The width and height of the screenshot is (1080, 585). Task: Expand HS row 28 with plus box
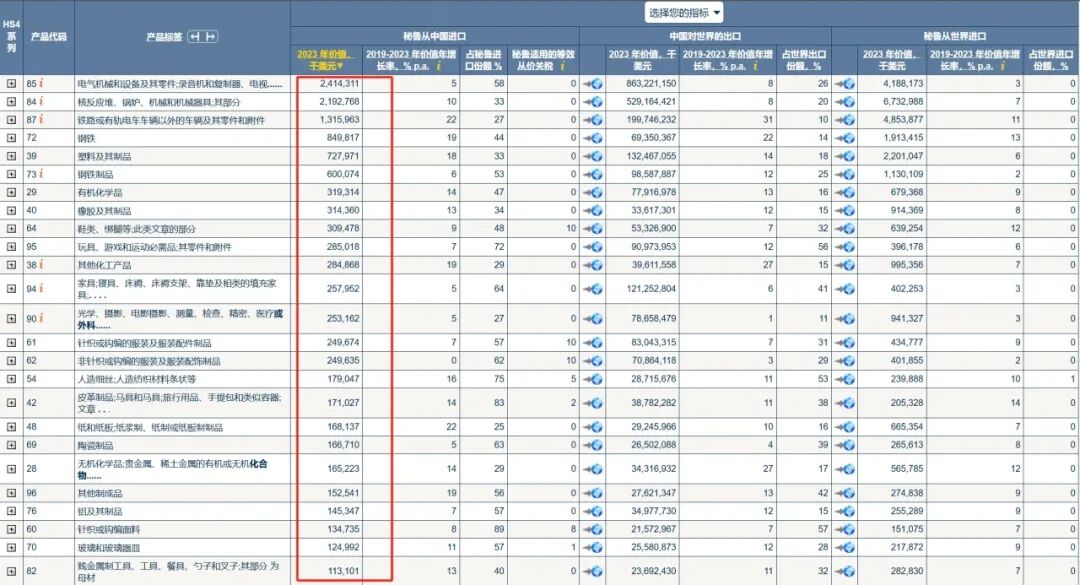click(12, 469)
